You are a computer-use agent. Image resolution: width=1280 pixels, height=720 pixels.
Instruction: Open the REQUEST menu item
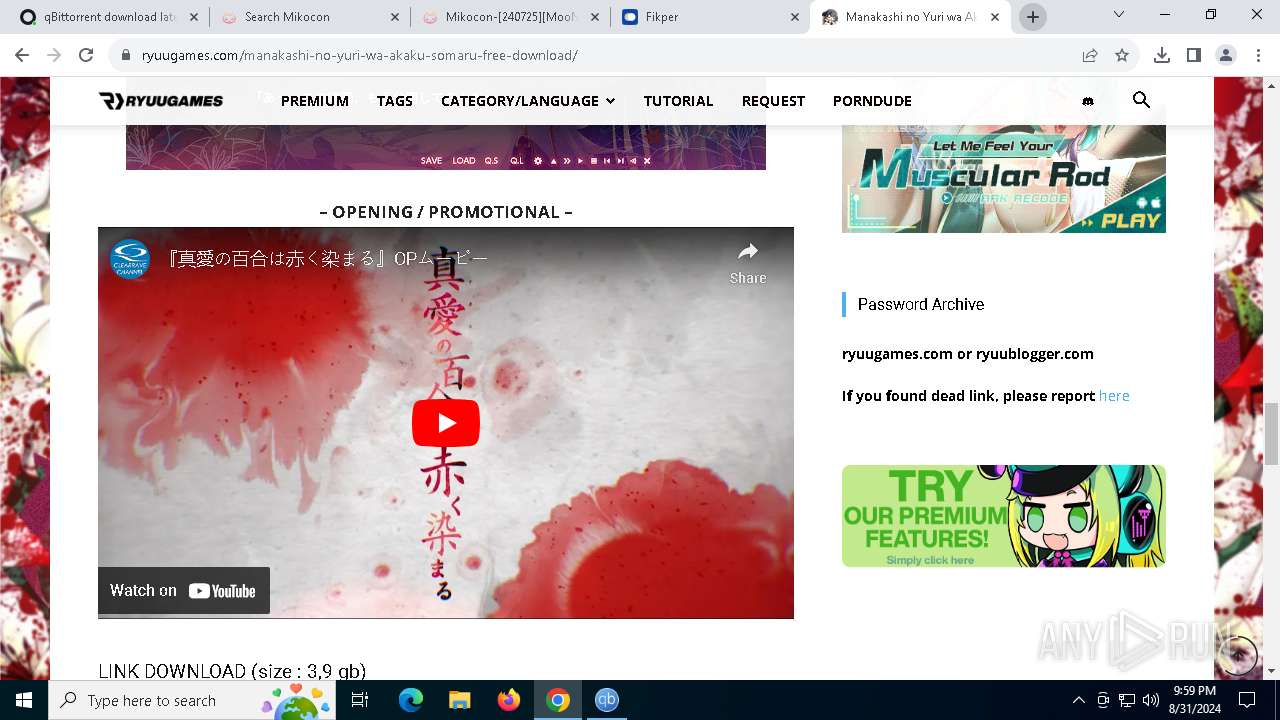[x=773, y=101]
